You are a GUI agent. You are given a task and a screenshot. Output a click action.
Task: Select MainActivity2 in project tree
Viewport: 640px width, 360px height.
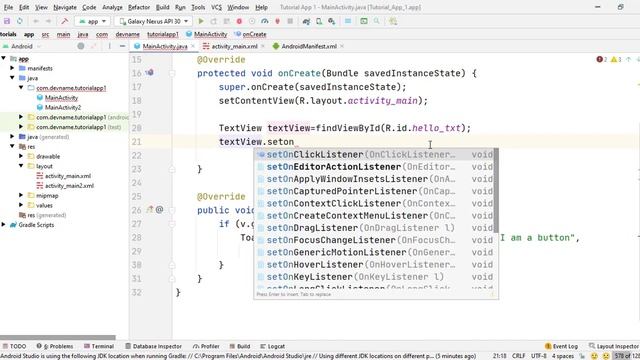click(x=63, y=107)
